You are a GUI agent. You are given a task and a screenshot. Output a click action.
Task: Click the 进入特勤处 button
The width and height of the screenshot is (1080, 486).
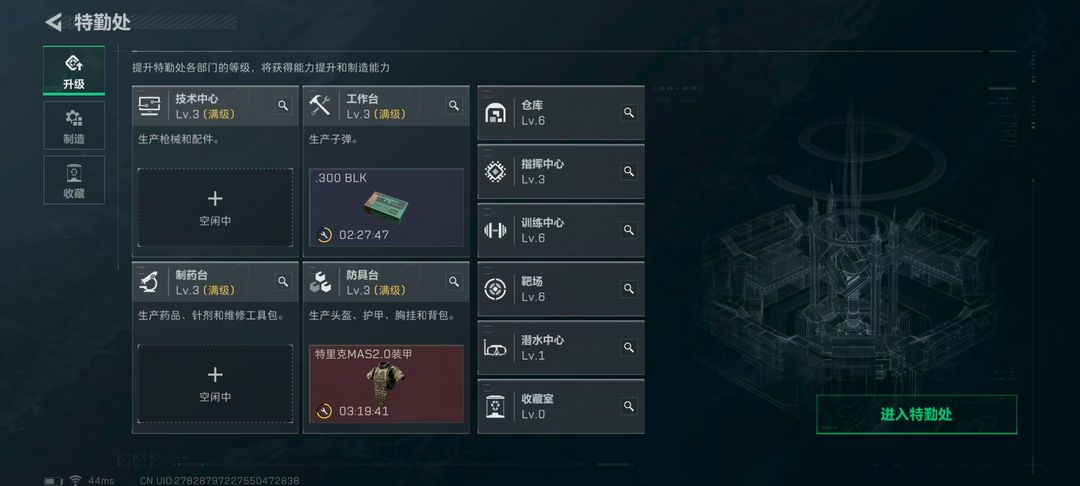(916, 414)
